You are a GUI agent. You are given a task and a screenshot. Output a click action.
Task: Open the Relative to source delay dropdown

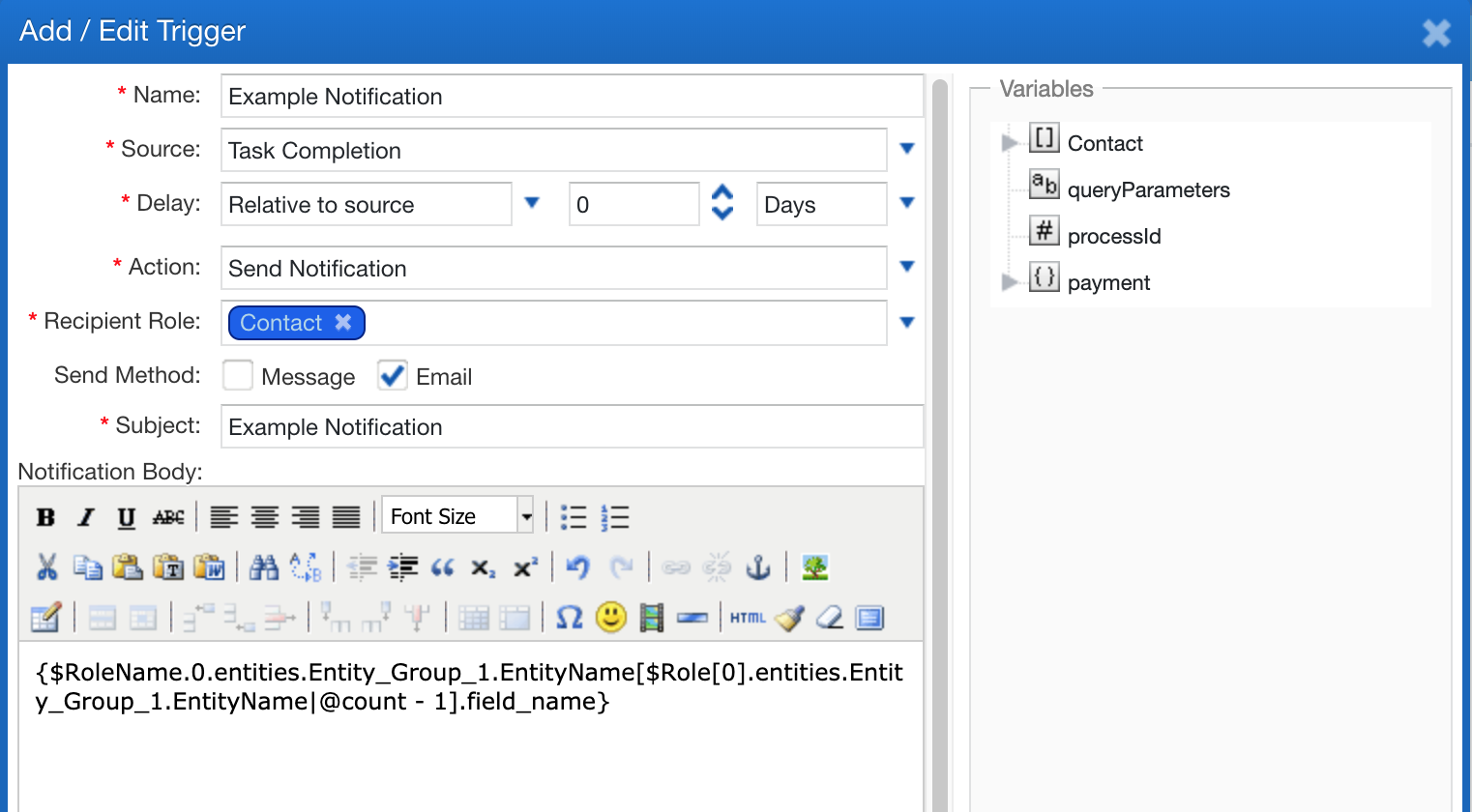(x=532, y=203)
